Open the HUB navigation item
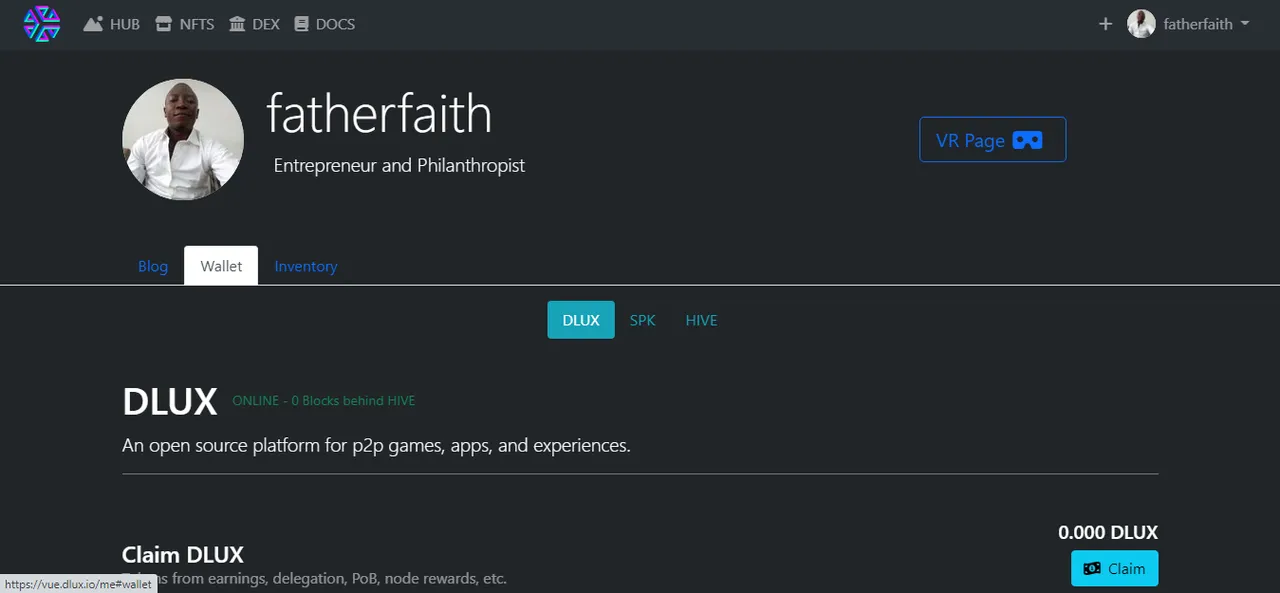The height and width of the screenshot is (593, 1280). click(x=112, y=24)
